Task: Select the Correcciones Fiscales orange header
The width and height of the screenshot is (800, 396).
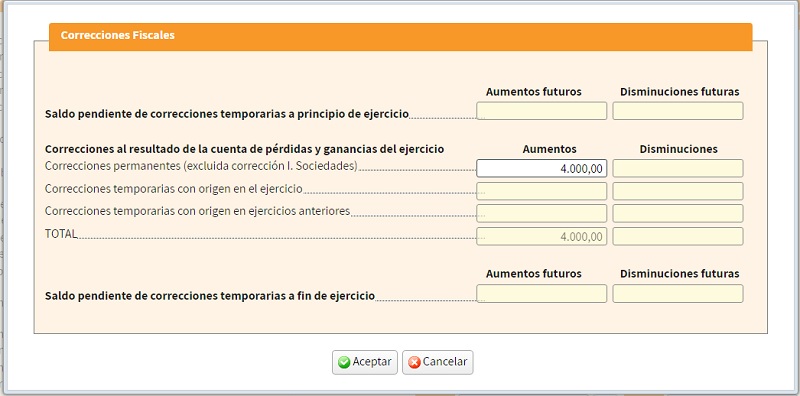Action: click(401, 37)
